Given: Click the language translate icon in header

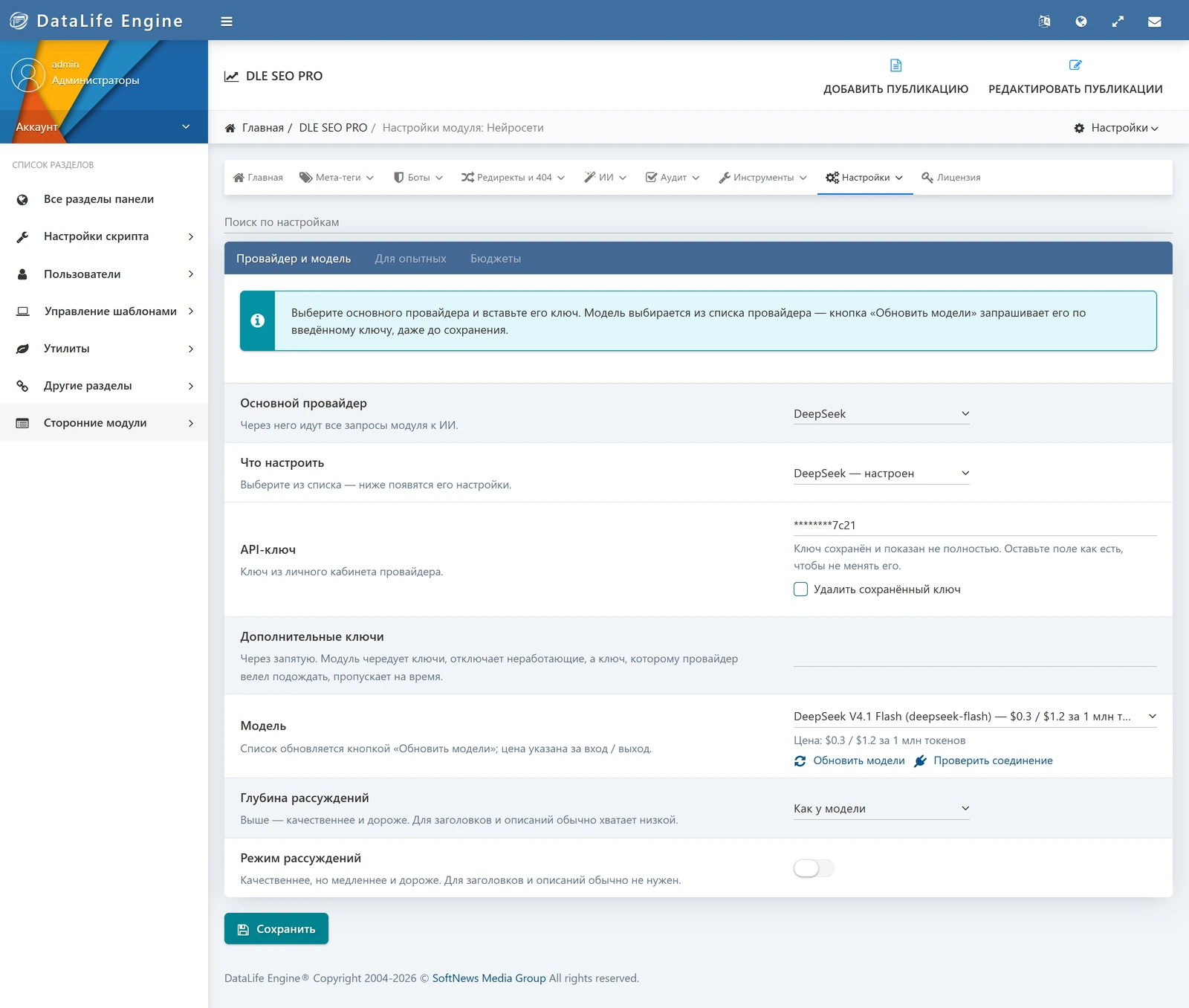Looking at the screenshot, I should click(1044, 22).
